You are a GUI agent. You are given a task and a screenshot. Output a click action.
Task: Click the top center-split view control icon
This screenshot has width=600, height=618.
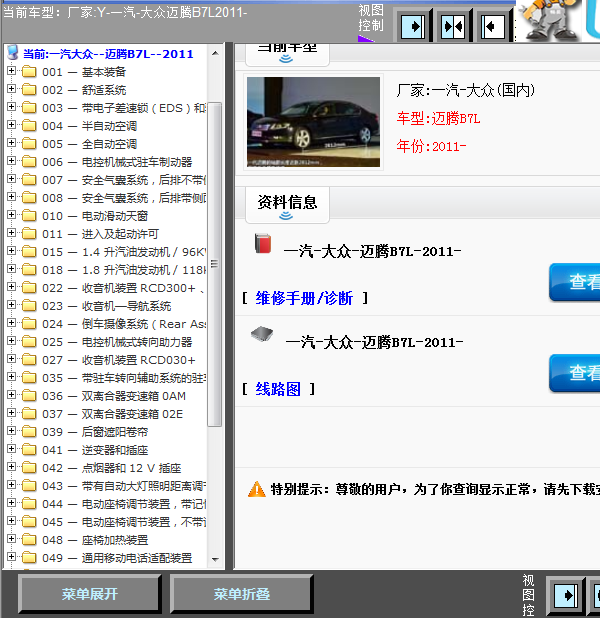pos(453,26)
